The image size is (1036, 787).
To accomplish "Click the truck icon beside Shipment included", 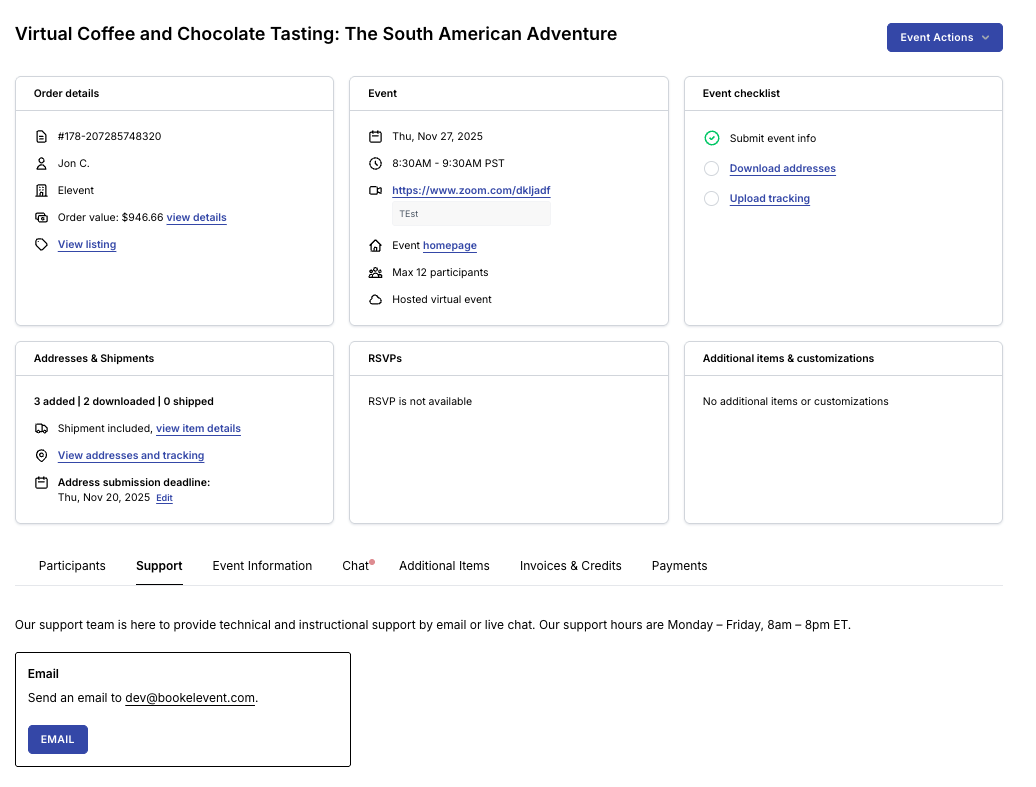I will pyautogui.click(x=41, y=428).
